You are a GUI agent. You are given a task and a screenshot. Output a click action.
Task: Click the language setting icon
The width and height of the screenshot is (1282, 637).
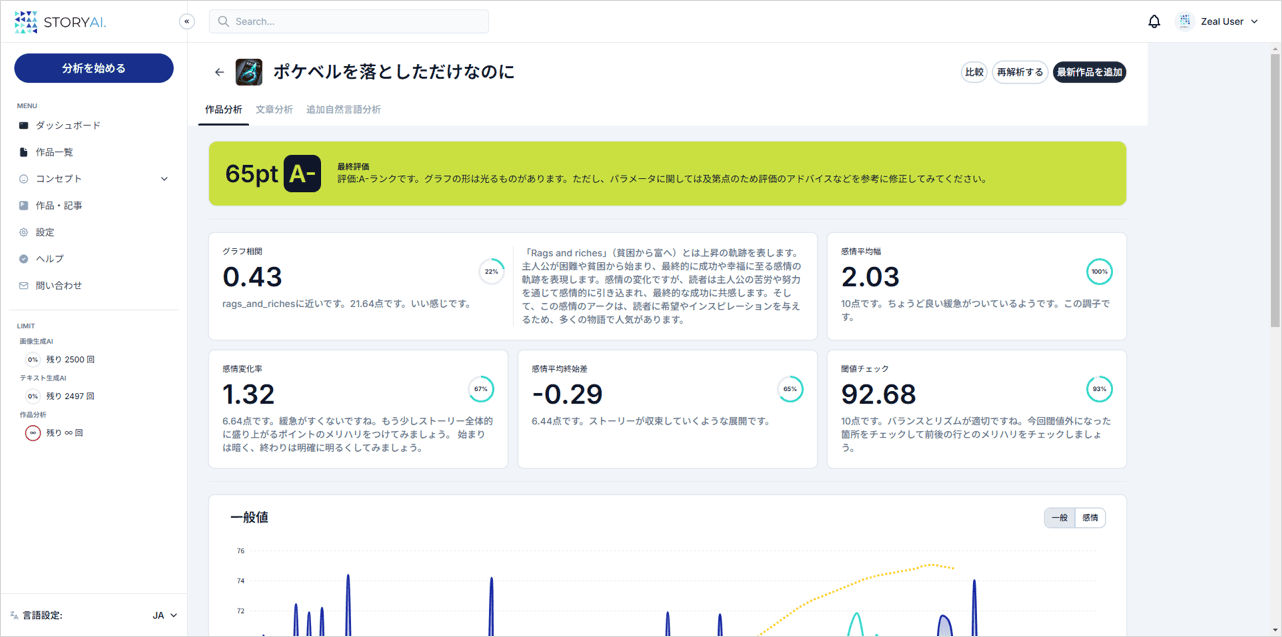click(x=14, y=616)
